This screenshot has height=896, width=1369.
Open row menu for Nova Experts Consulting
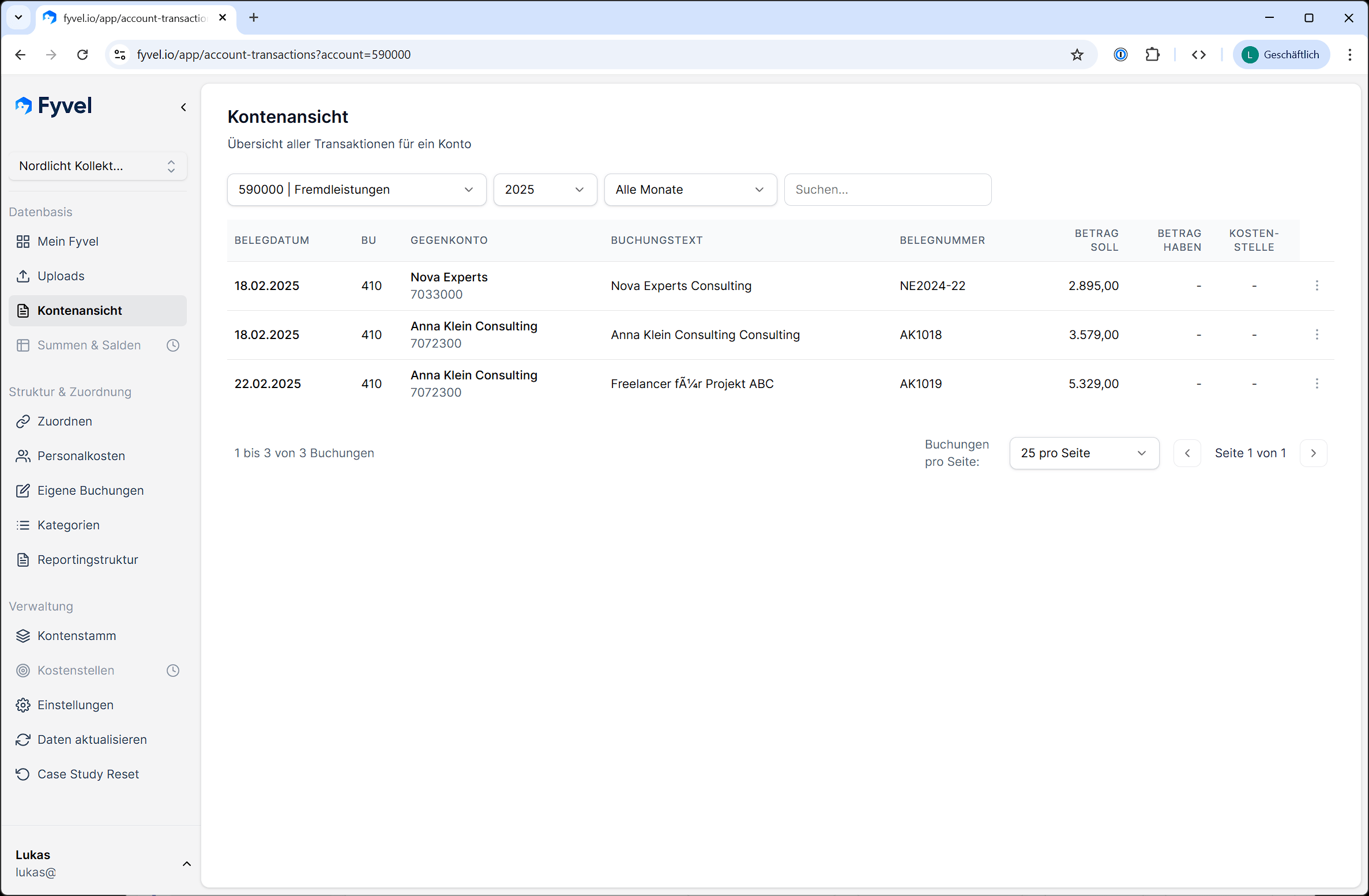(1317, 285)
